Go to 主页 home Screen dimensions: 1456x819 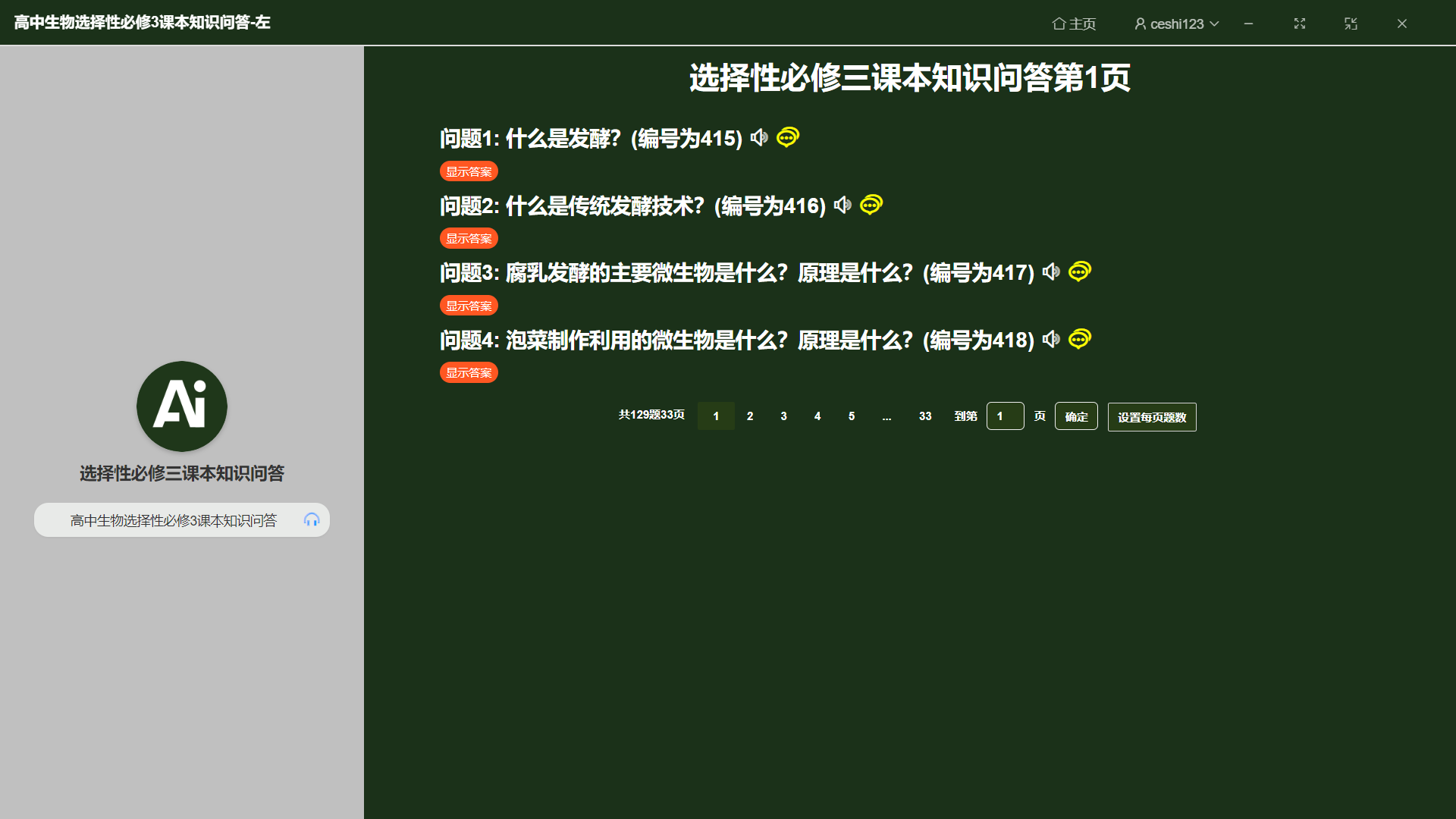point(1074,24)
